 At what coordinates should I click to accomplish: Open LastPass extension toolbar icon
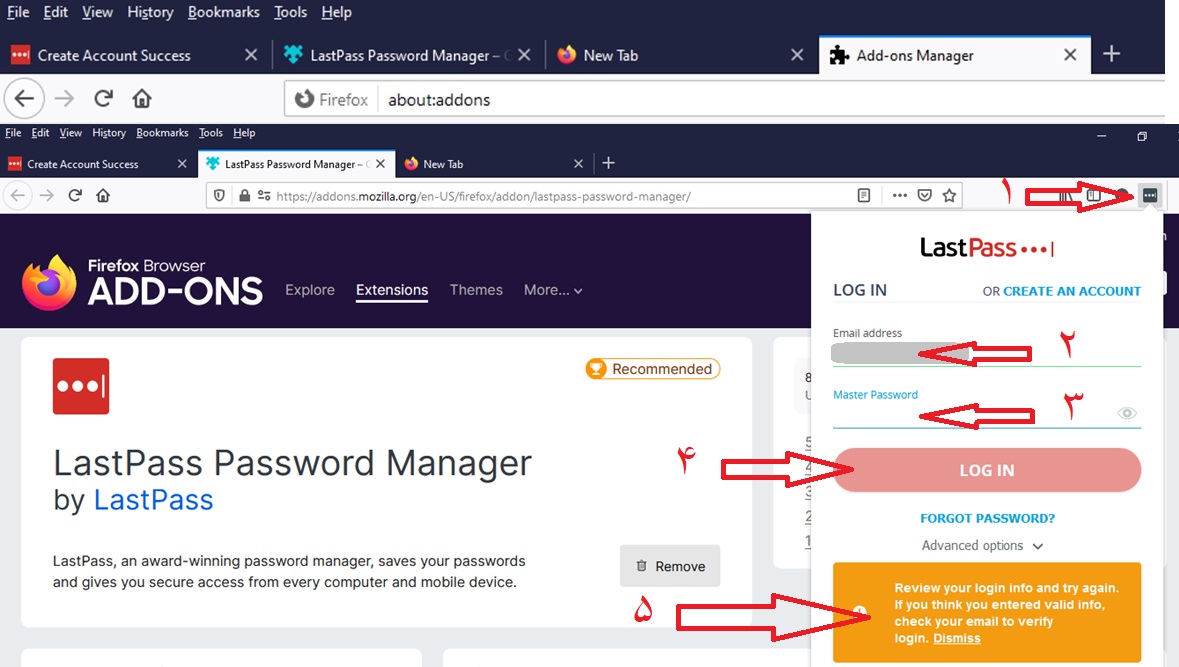[x=1150, y=196]
